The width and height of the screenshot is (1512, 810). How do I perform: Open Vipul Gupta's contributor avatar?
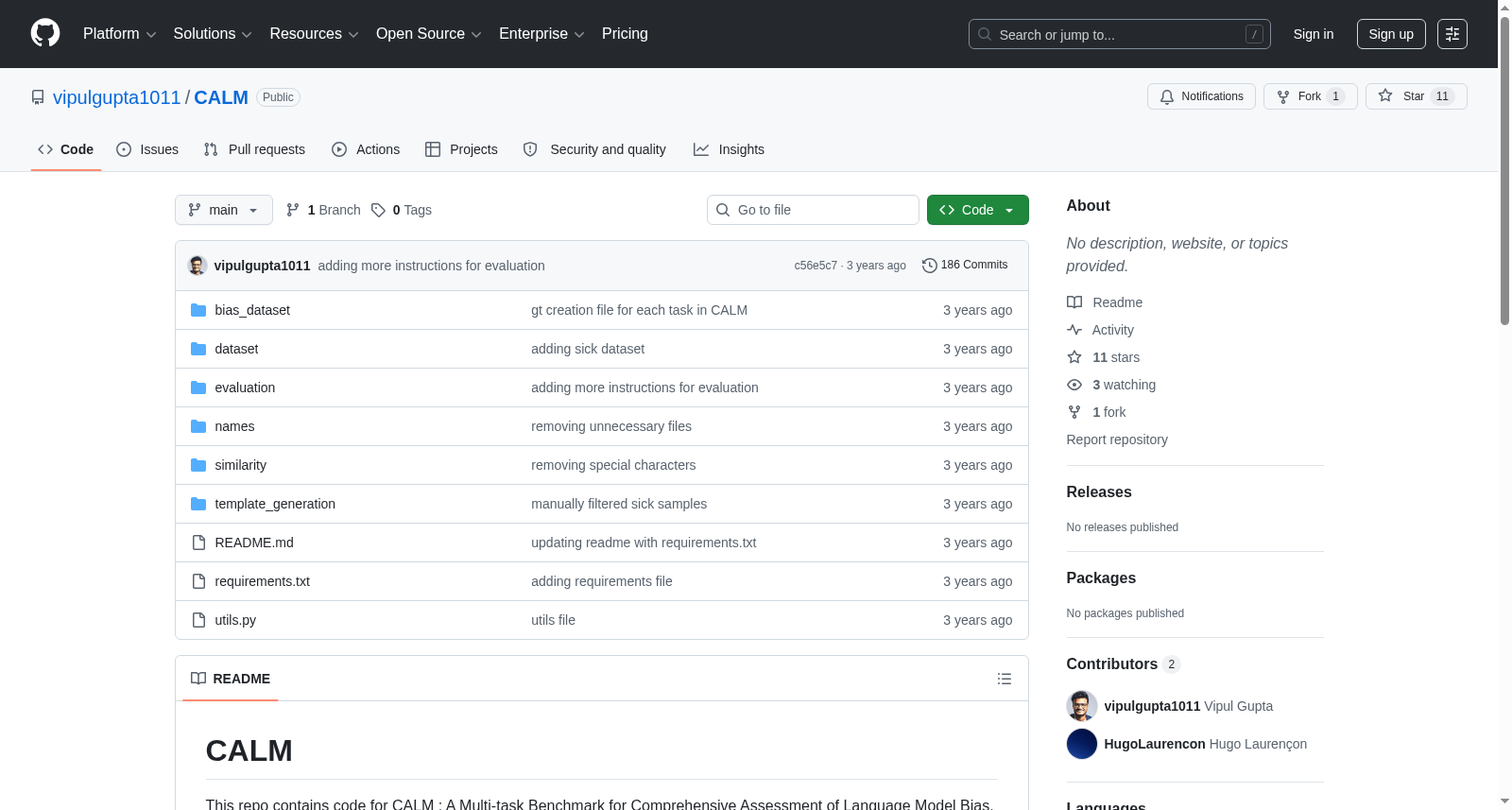click(1082, 706)
